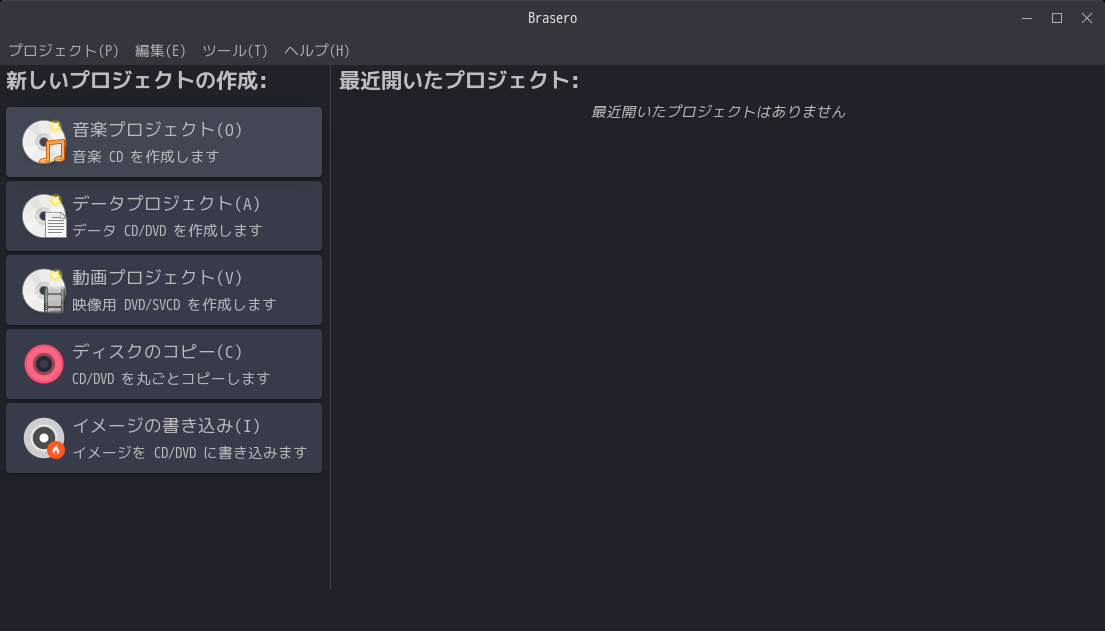Click the music CD icon with orange note
The height and width of the screenshot is (631, 1105).
44,142
